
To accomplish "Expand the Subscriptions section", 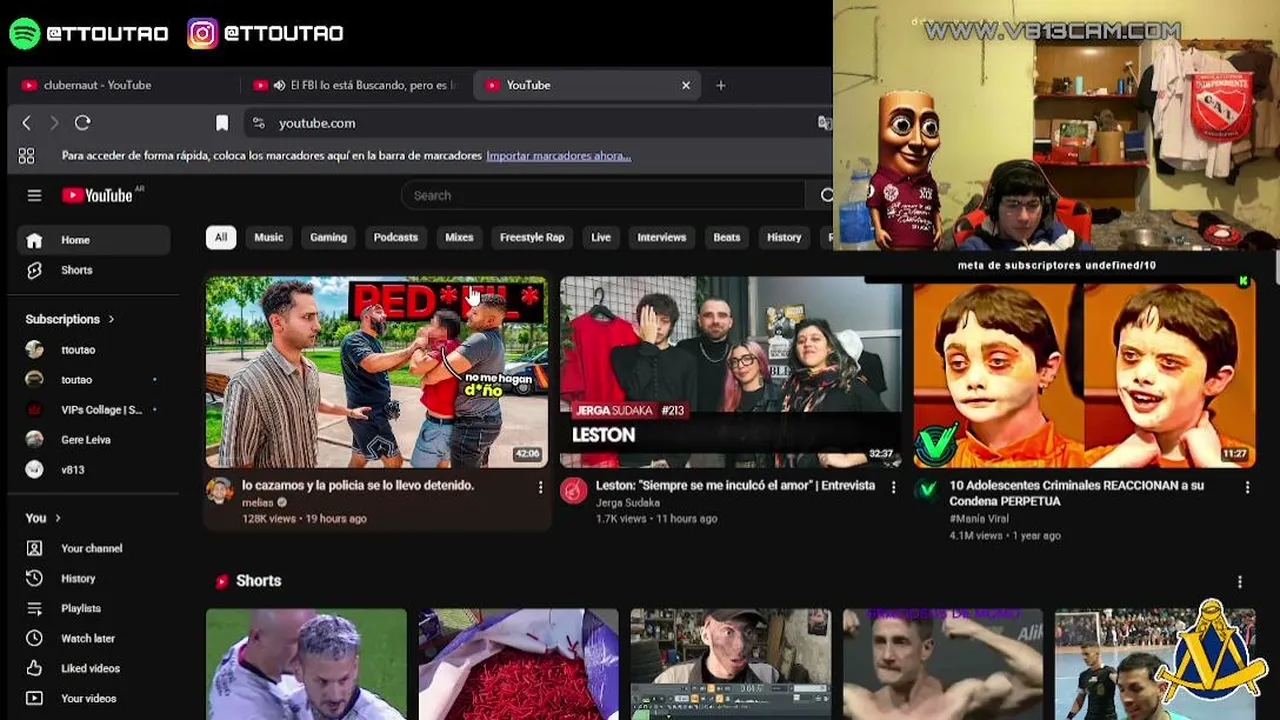I will tap(70, 319).
